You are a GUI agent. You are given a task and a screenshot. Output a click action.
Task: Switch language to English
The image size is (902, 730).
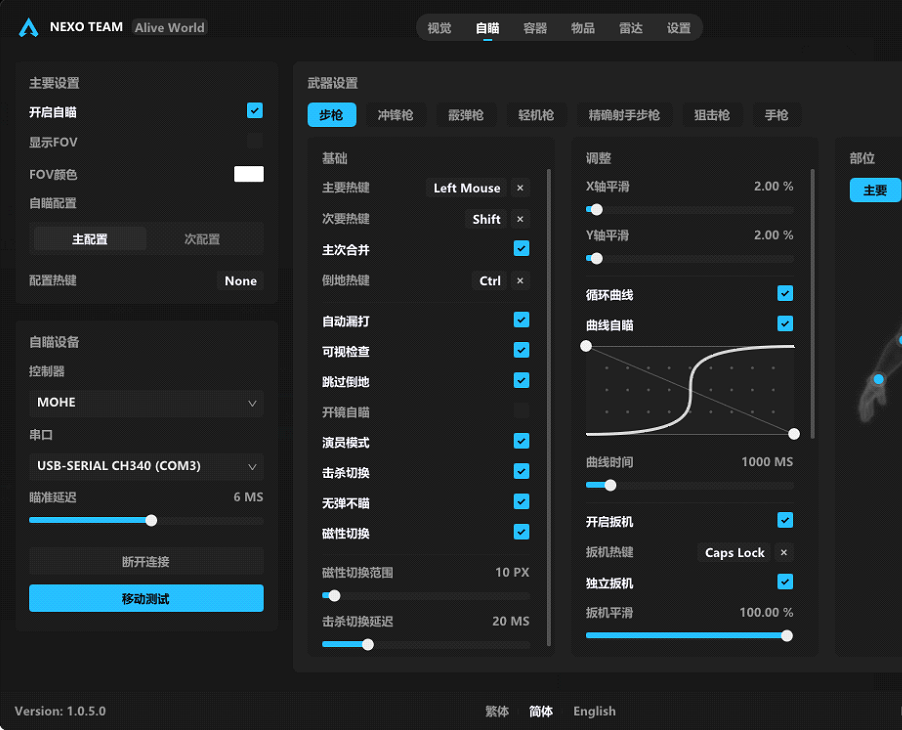coord(594,711)
